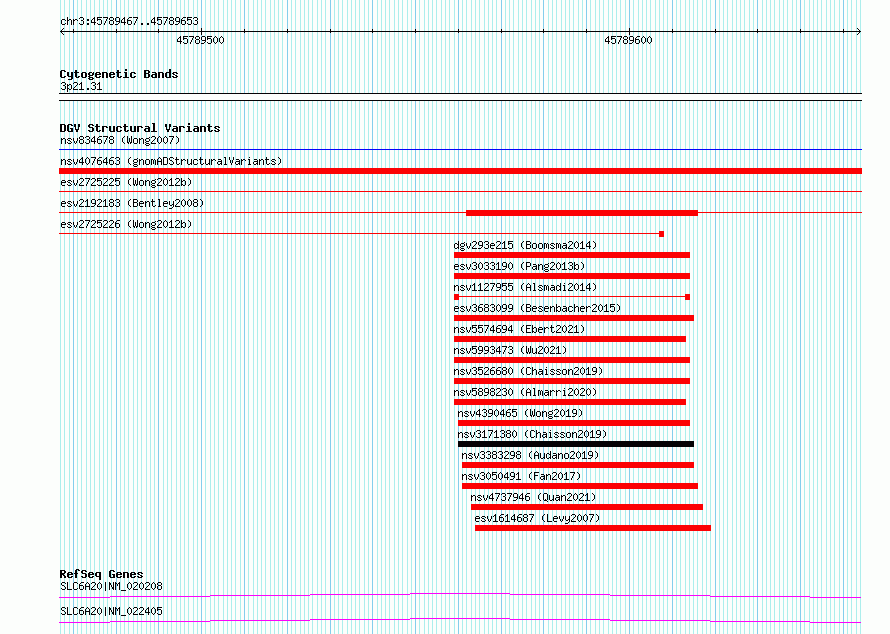Image resolution: width=890 pixels, height=634 pixels.
Task: Open variant esv2192183 (Bentley2008)
Action: (x=132, y=203)
